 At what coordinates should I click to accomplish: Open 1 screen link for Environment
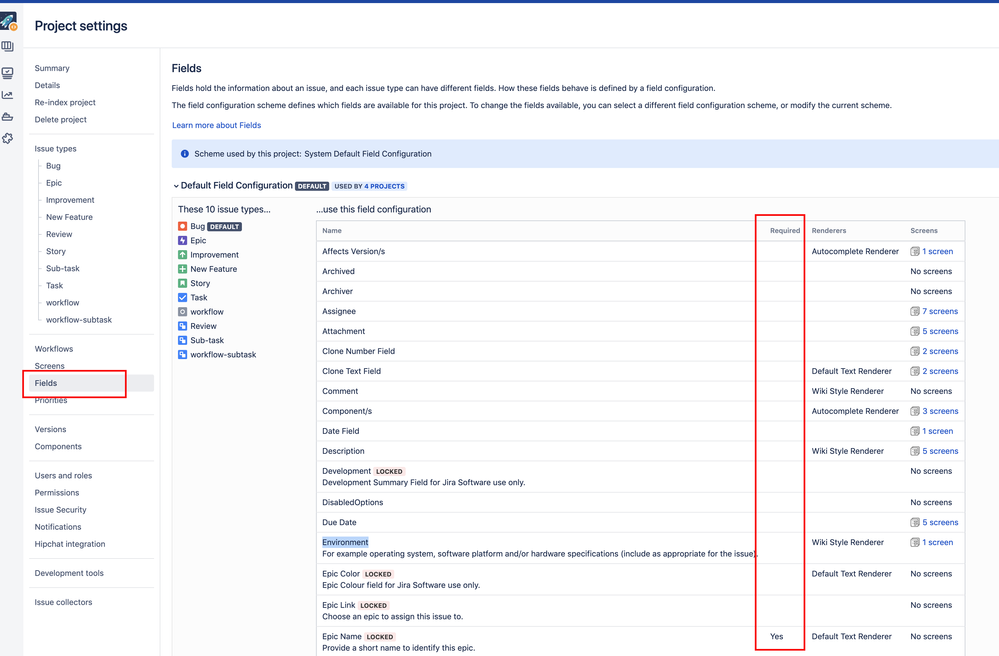[x=938, y=543]
